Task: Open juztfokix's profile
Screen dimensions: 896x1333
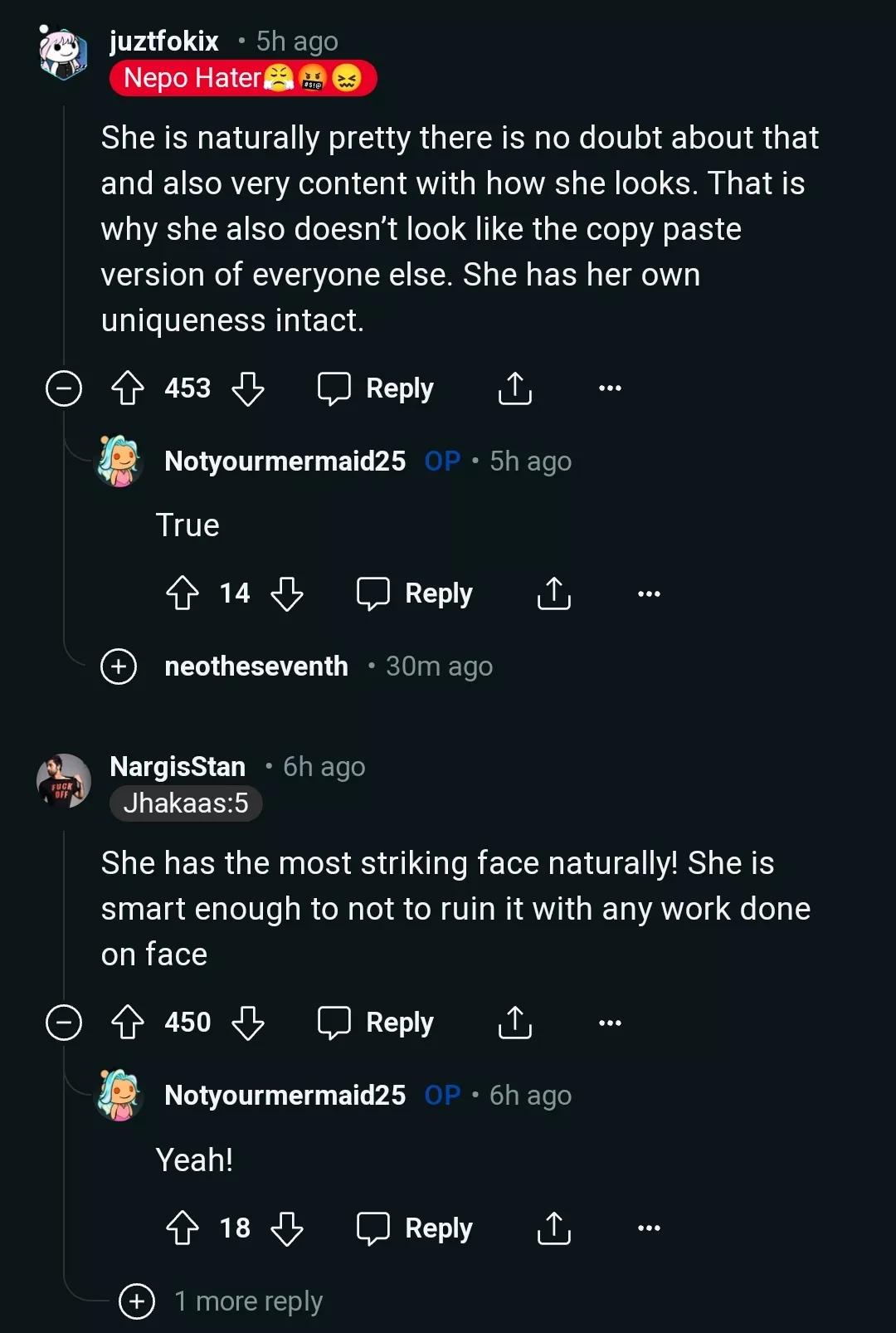Action: point(163,41)
